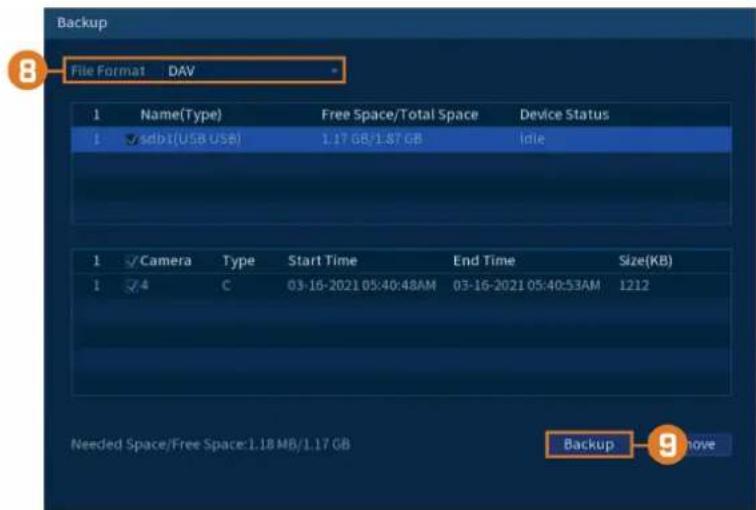
Task: Select the 03-16-2021 05:40:53AM end time cell
Action: point(526,285)
